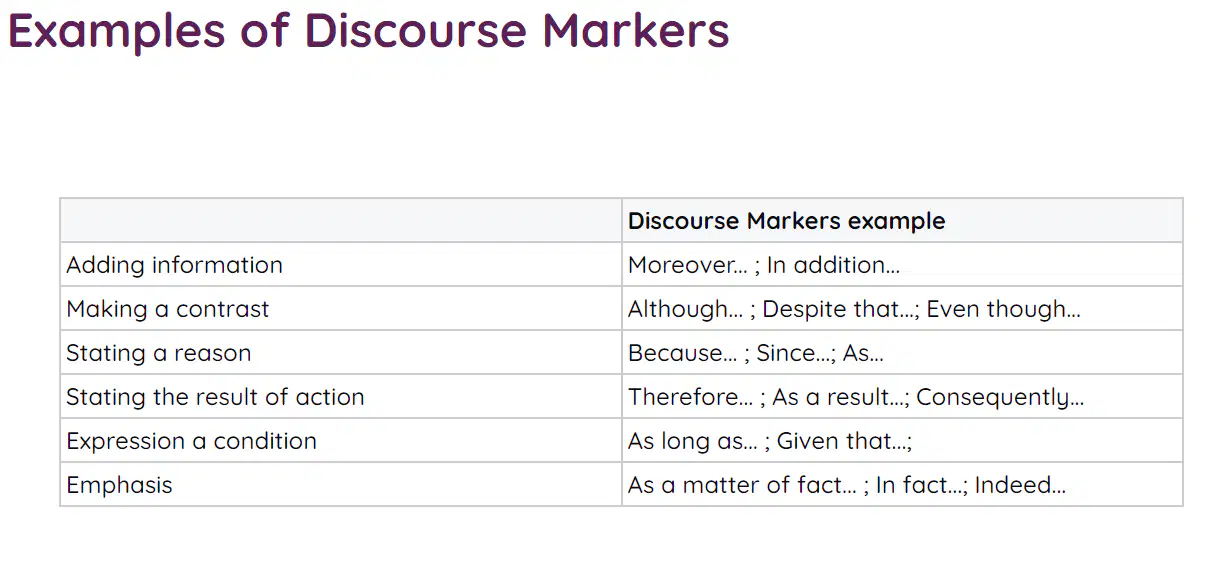Click the 'Moreover… ; In addition…' cell
1217x567 pixels.
pyautogui.click(x=902, y=264)
